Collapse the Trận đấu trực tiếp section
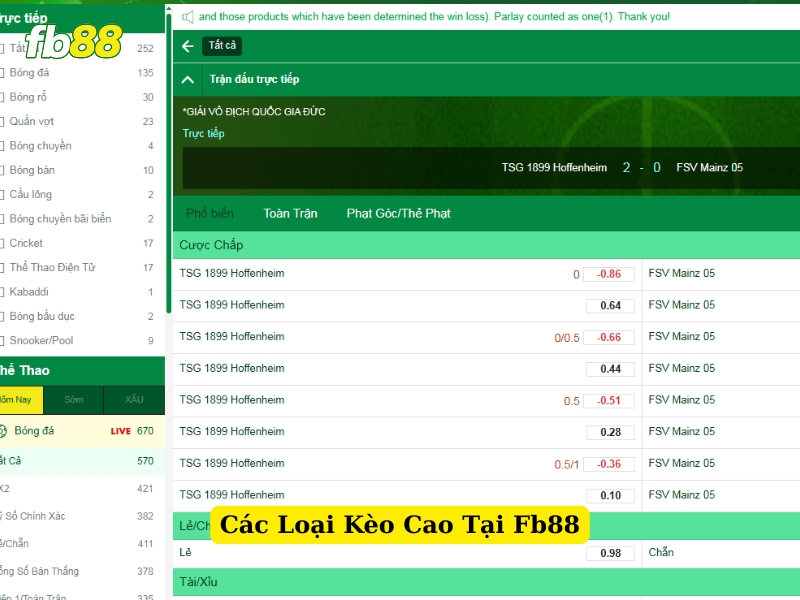The image size is (800, 600). pyautogui.click(x=188, y=80)
